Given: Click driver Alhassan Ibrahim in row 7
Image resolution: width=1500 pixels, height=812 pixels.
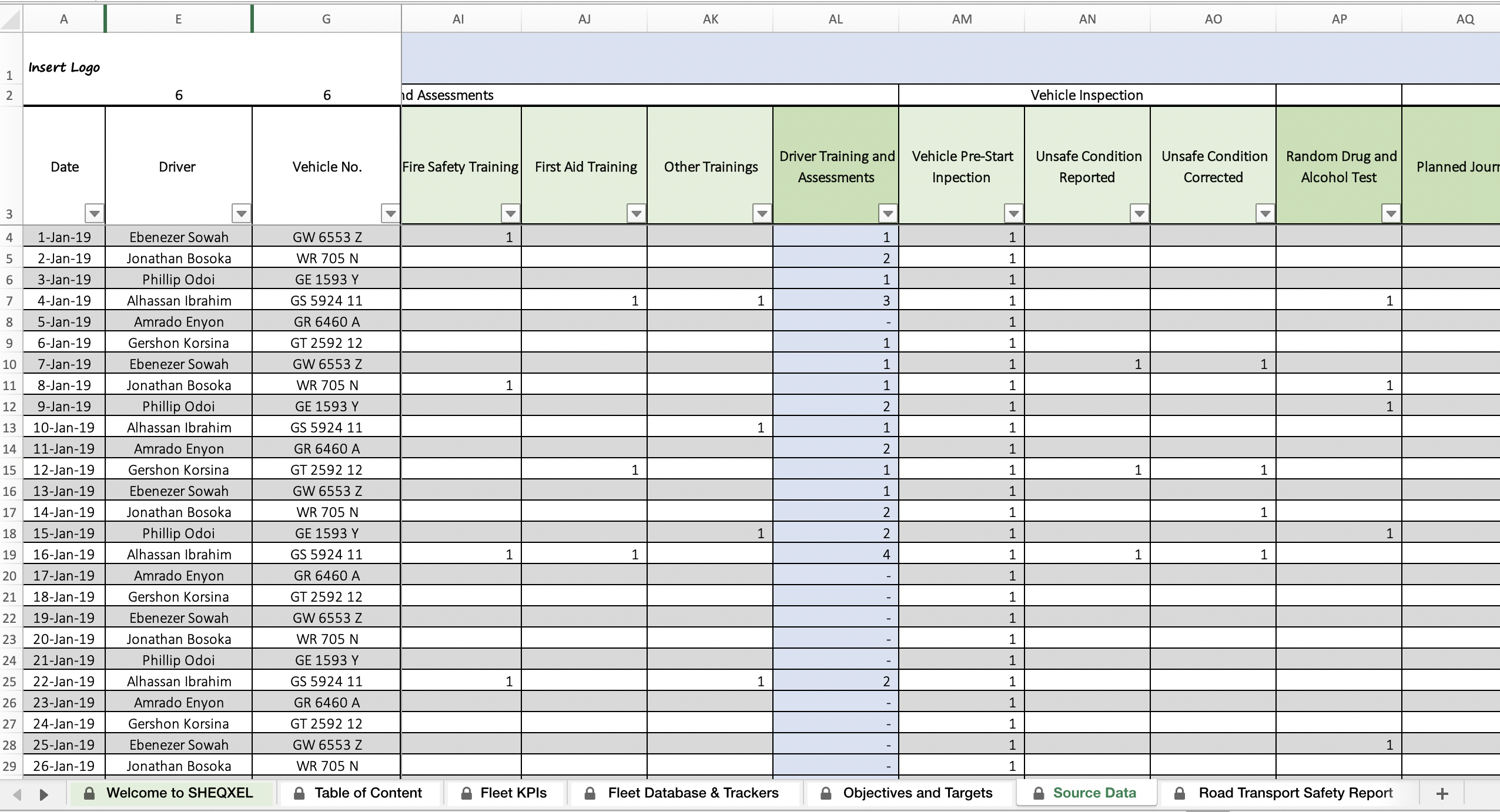Looking at the screenshot, I should click(x=179, y=300).
